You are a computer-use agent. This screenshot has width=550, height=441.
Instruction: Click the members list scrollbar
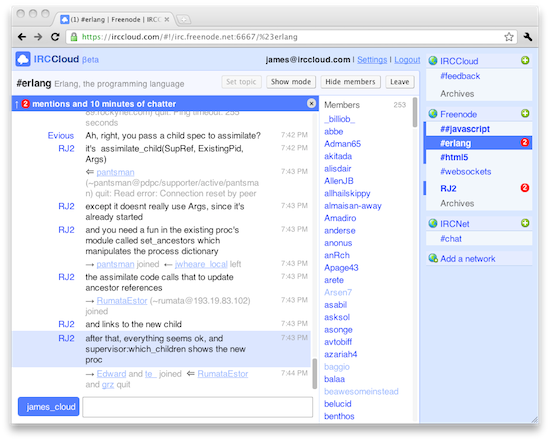pyautogui.click(x=415, y=112)
